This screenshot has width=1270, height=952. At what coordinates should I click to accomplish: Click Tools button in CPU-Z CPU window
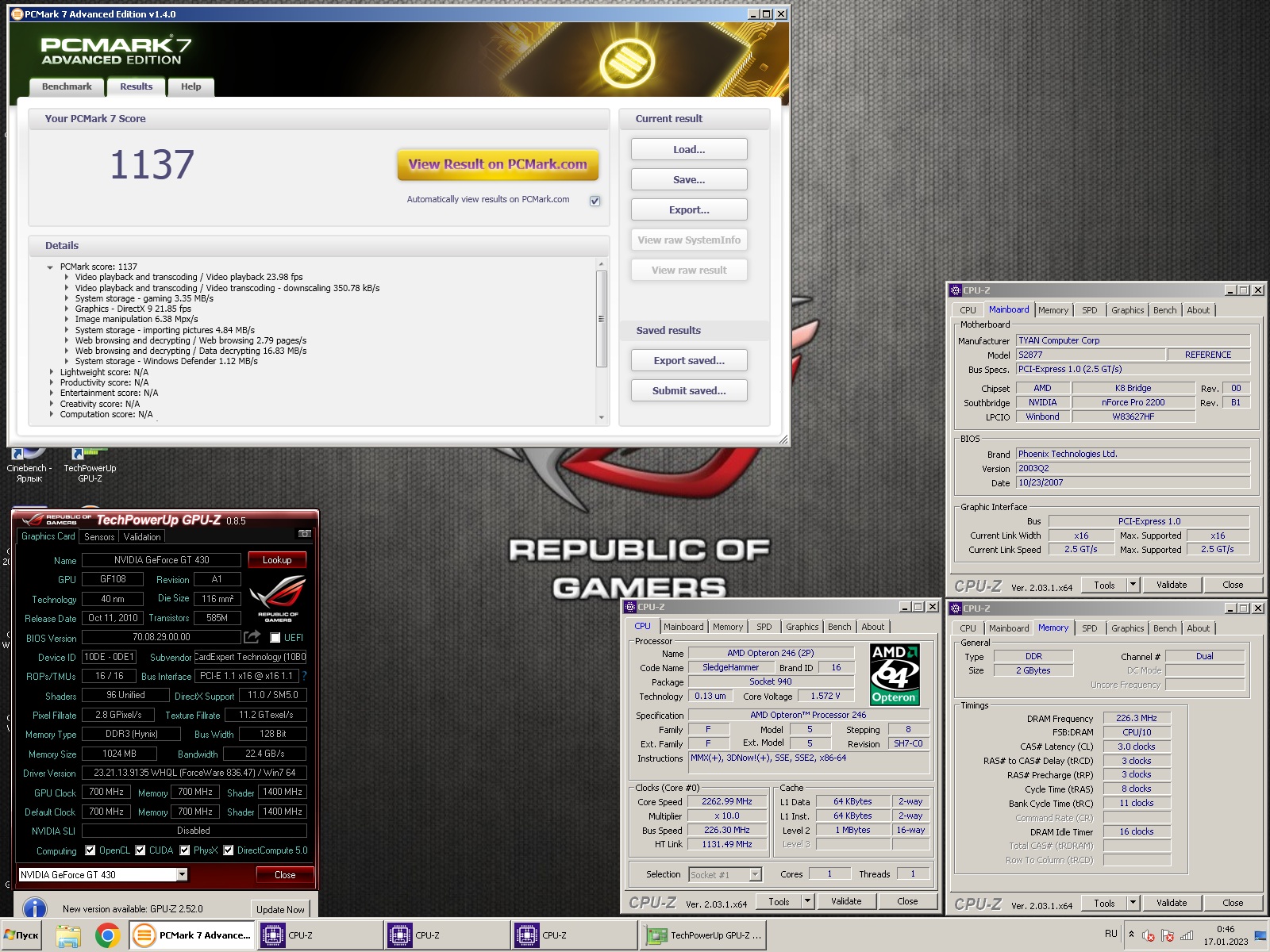(779, 901)
